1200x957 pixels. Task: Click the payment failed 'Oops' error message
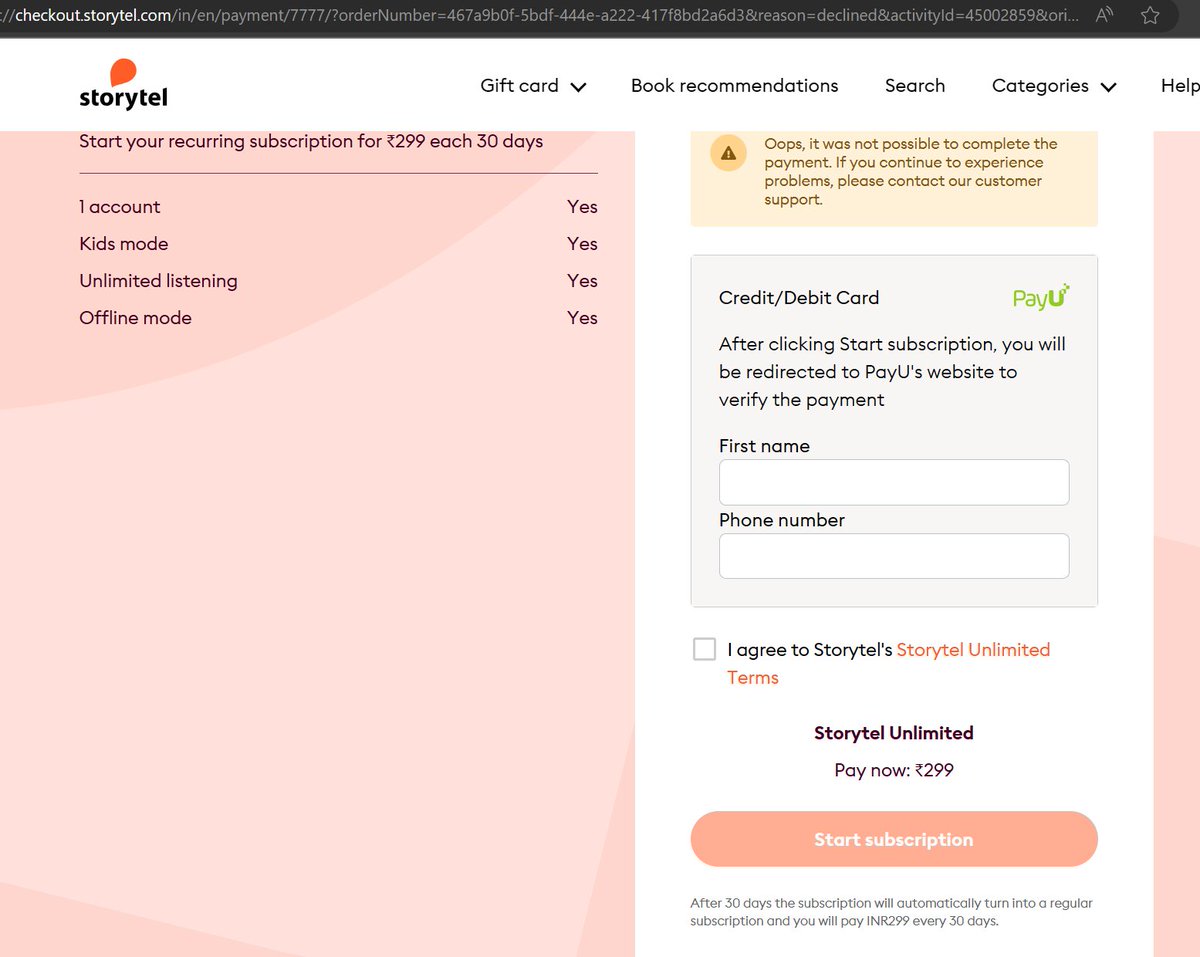tap(910, 171)
